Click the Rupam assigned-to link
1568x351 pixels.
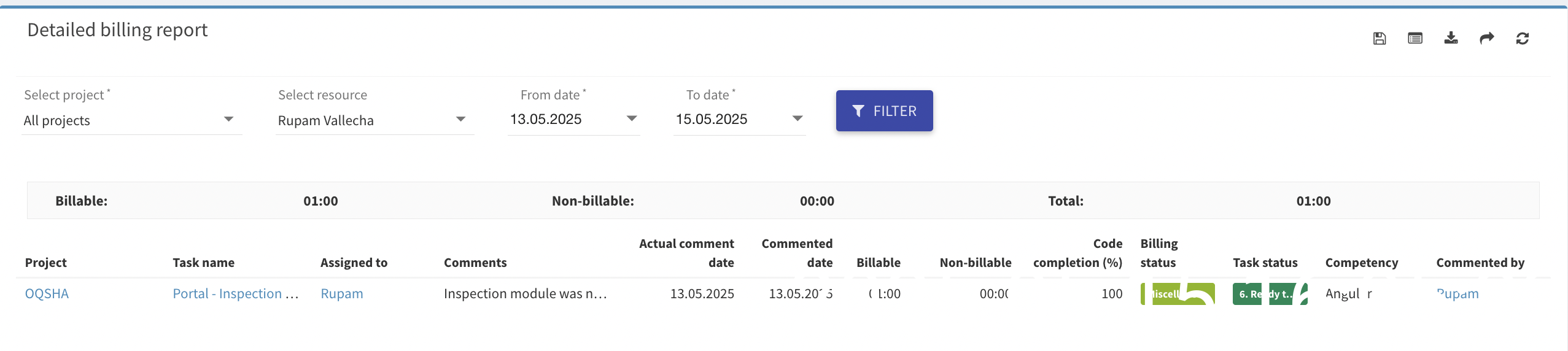(341, 293)
